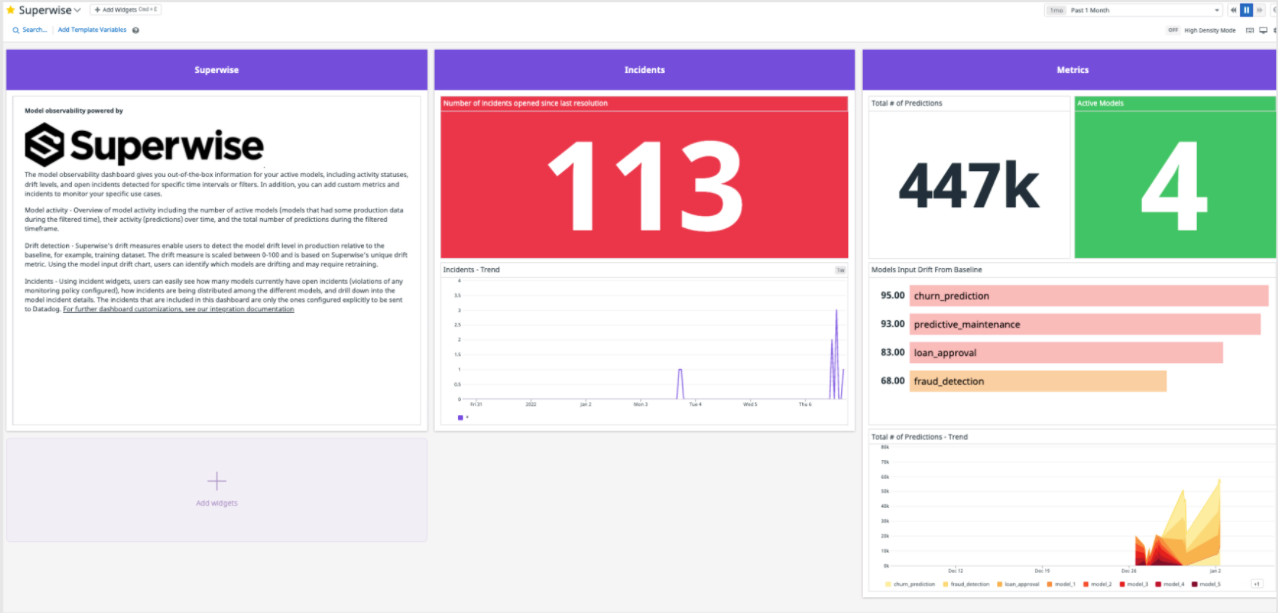Open the help icon beside Add Template Variables
Viewport: 1278px width, 613px height.
coord(136,30)
